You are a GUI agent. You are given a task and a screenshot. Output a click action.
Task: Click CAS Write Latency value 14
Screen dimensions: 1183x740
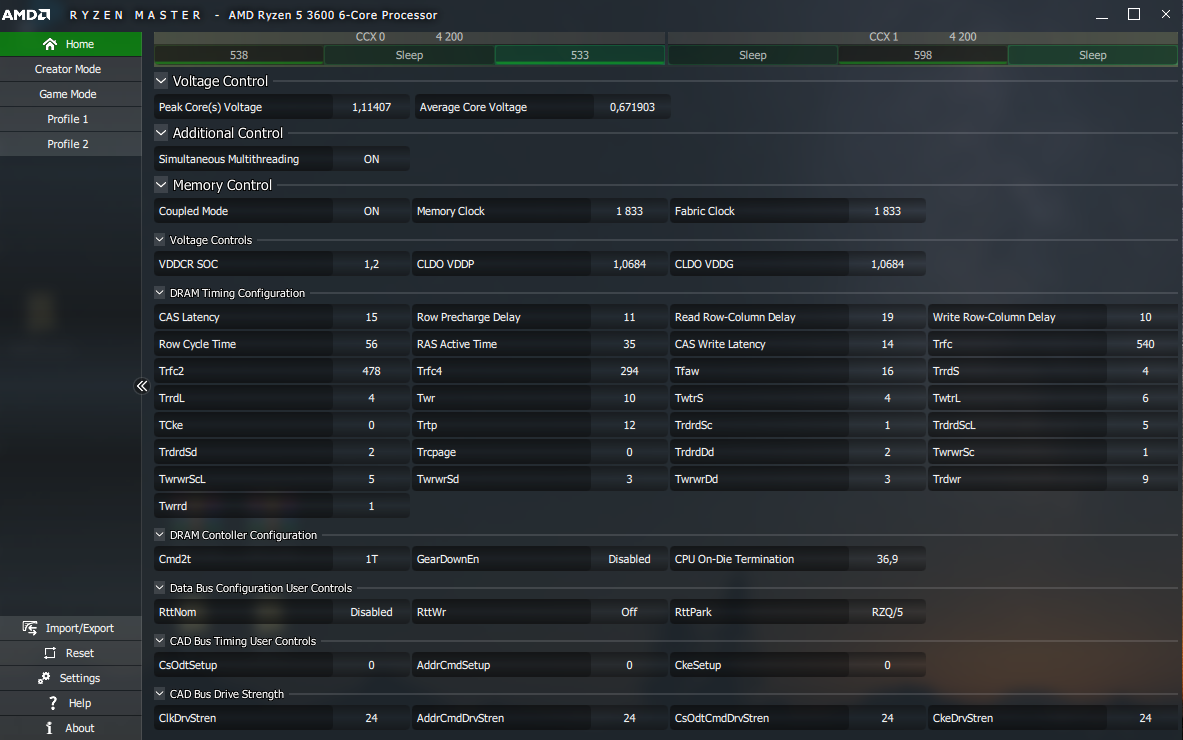click(887, 344)
